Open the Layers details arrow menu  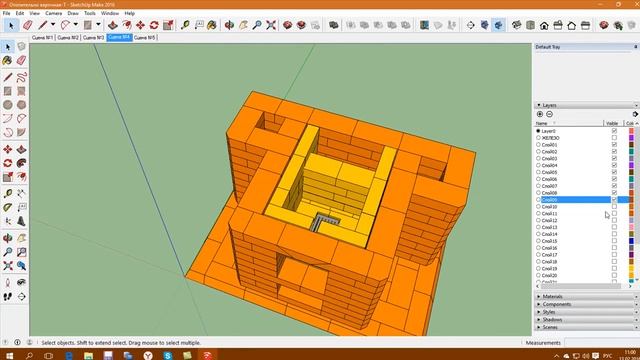(635, 114)
